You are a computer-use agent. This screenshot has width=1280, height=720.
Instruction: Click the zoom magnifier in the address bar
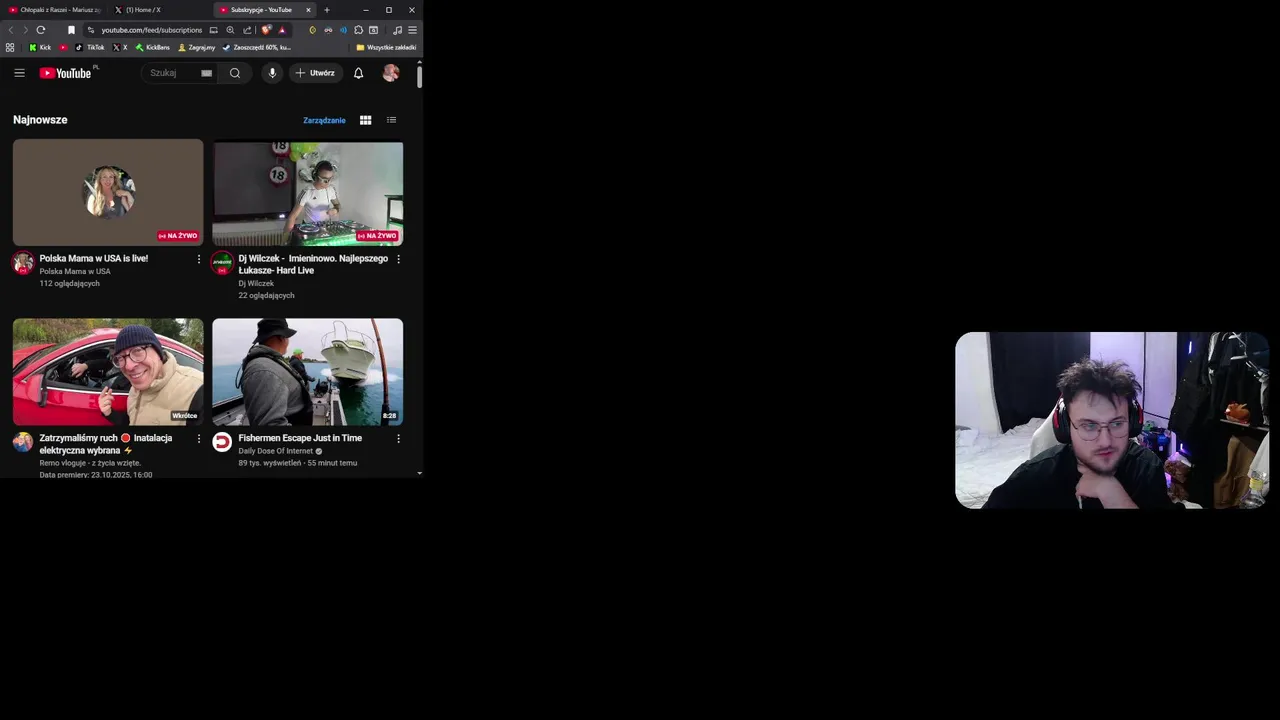(x=230, y=30)
